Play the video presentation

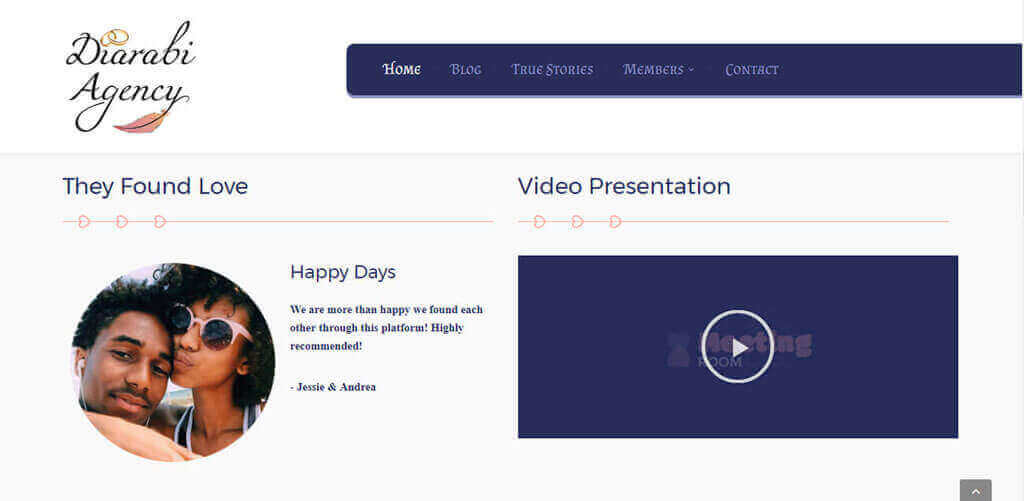(737, 347)
